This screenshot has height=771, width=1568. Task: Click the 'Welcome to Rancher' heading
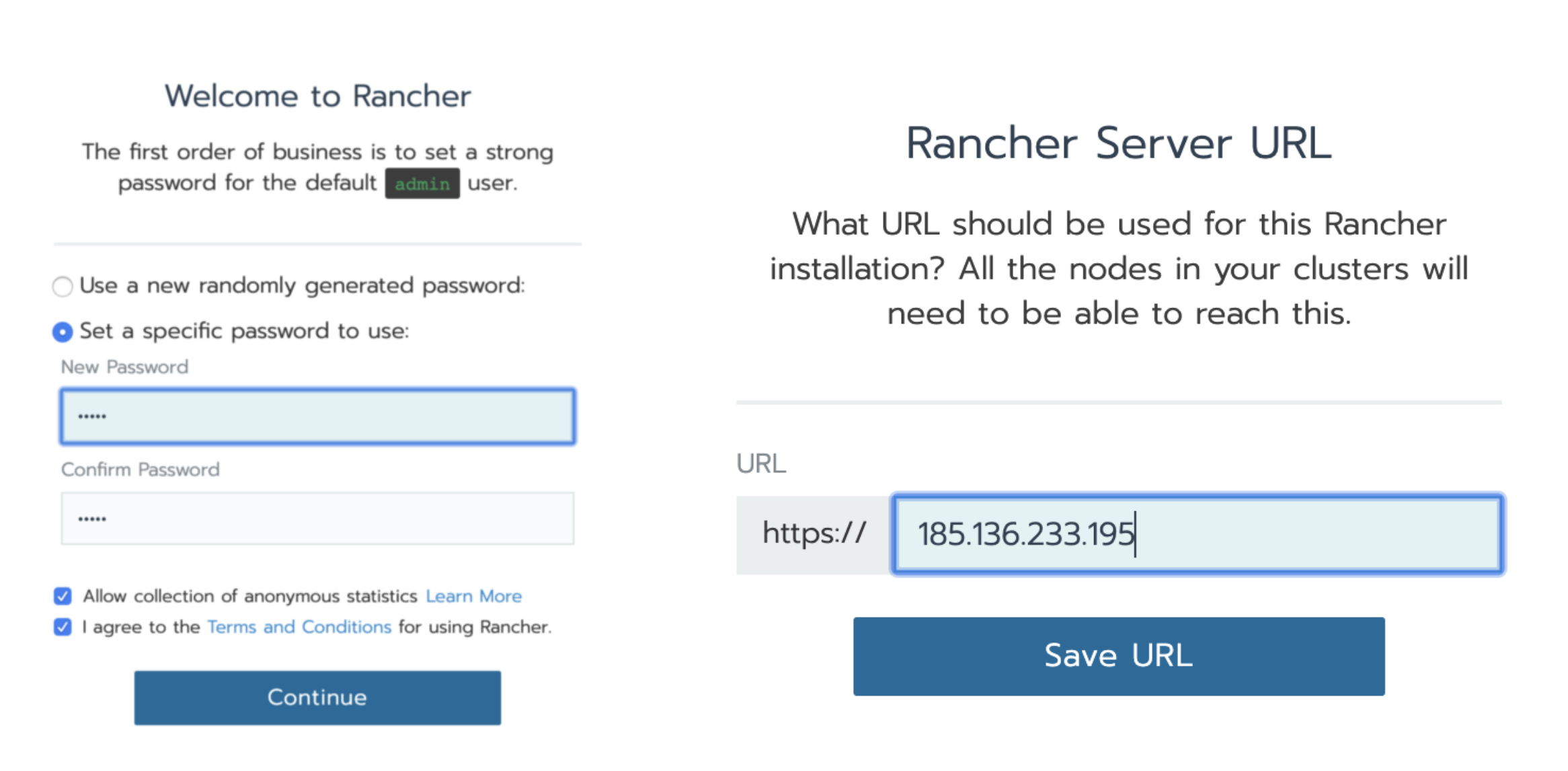318,96
